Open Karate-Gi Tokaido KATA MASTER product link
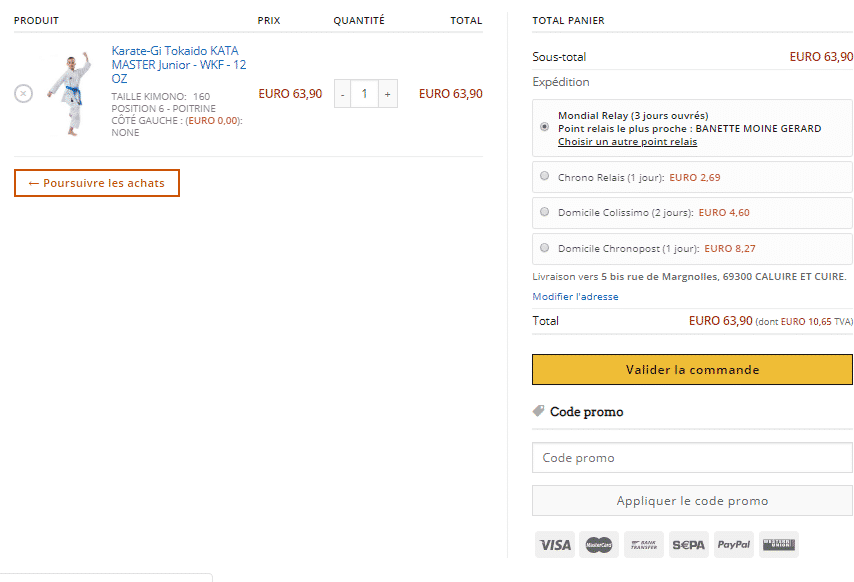 click(x=179, y=65)
